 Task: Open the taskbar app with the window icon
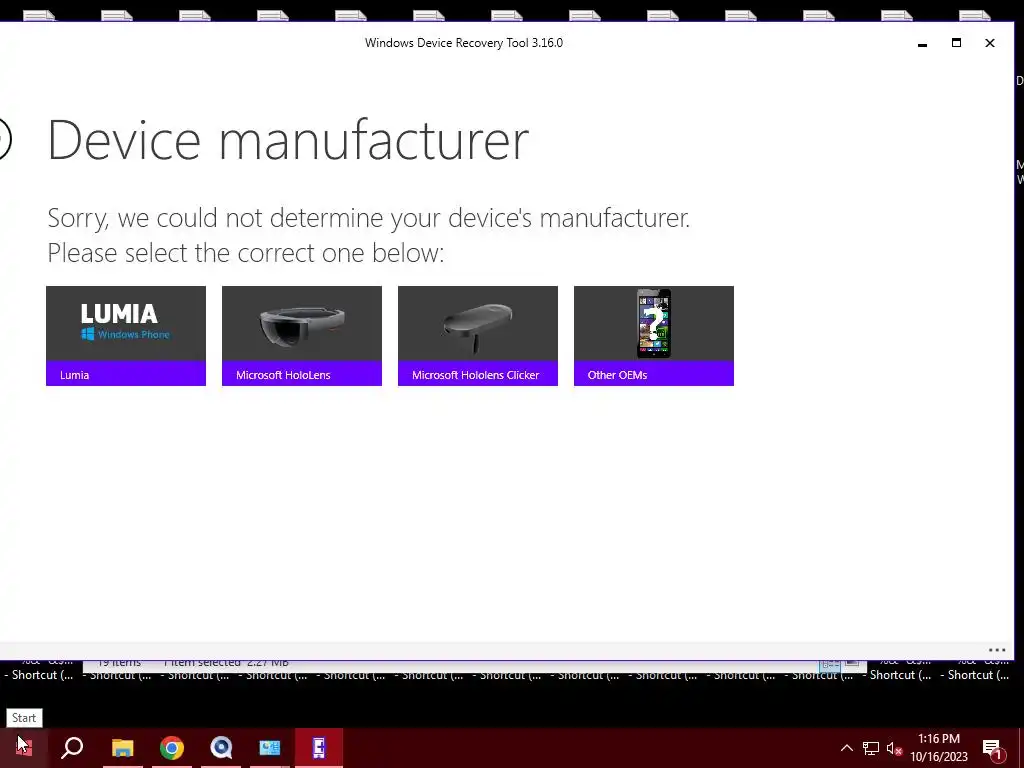pos(270,748)
